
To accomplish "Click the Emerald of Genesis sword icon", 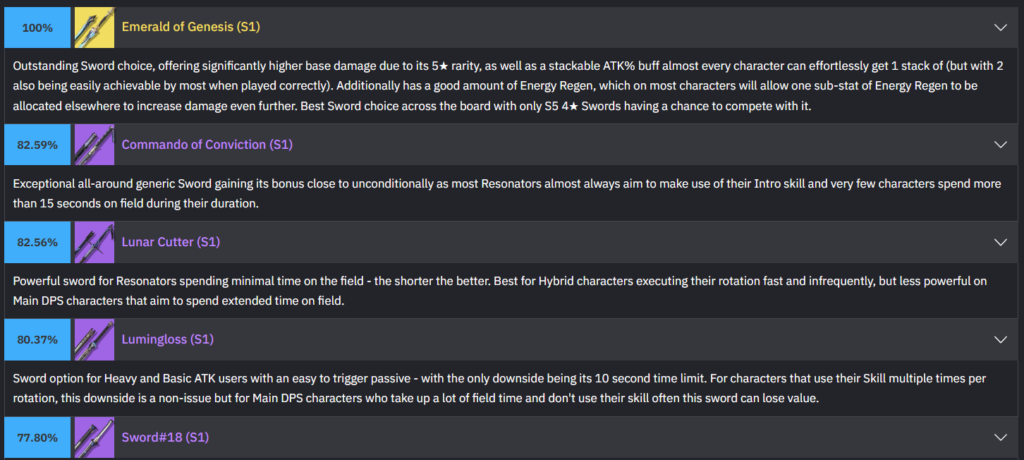I will (94, 27).
